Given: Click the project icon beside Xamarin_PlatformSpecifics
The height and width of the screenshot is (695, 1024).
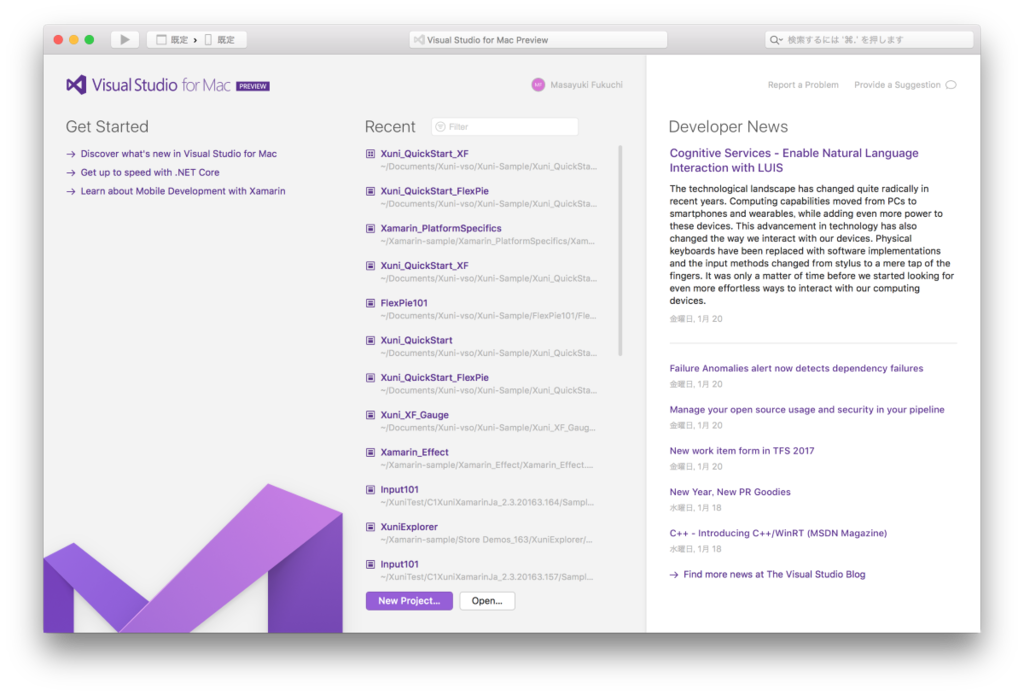Looking at the screenshot, I should [x=370, y=229].
